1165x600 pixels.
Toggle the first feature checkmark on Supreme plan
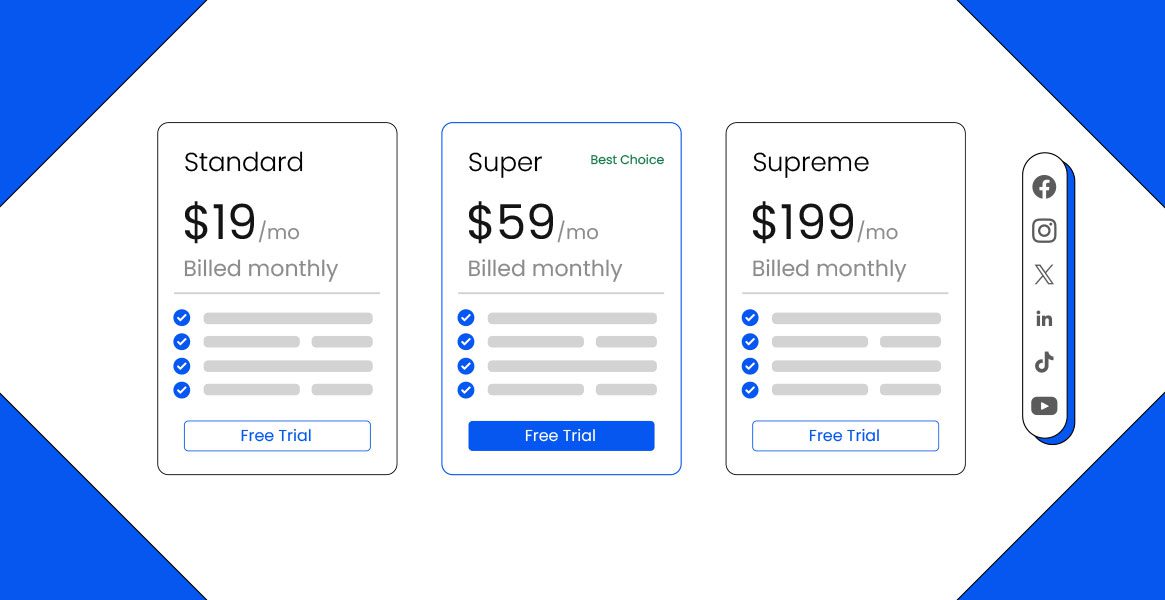point(750,317)
